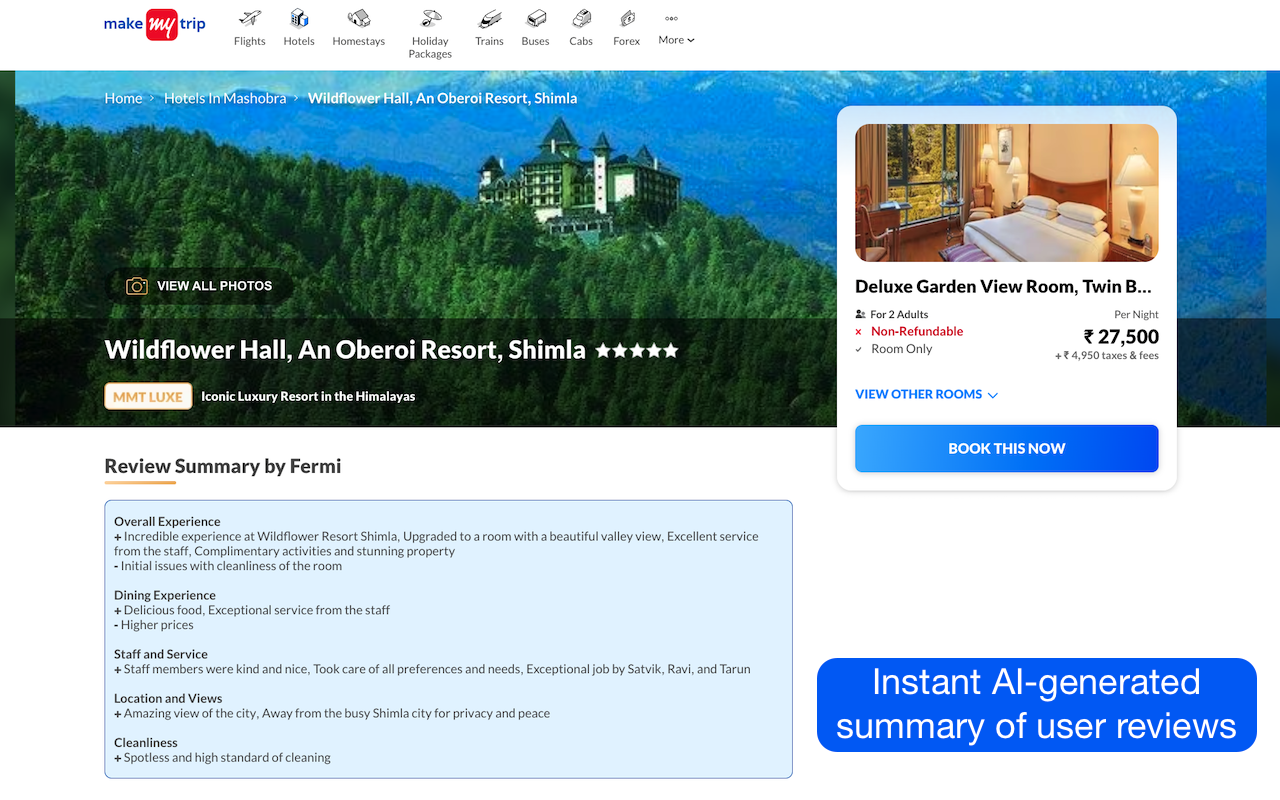Open Hotels In Mashobra breadcrumb

click(225, 98)
